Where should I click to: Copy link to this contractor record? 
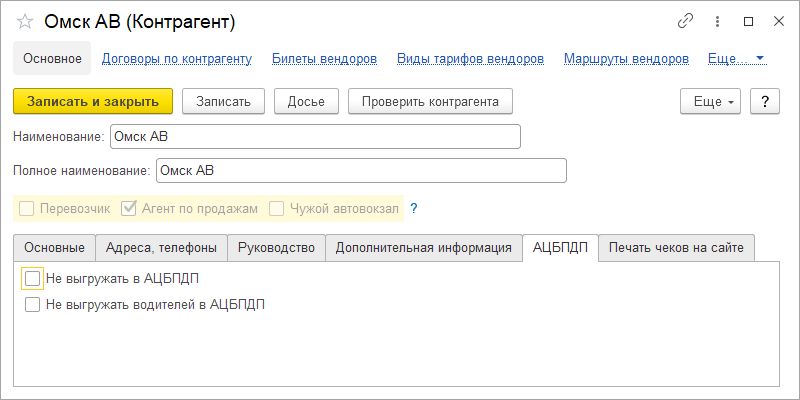coord(685,21)
